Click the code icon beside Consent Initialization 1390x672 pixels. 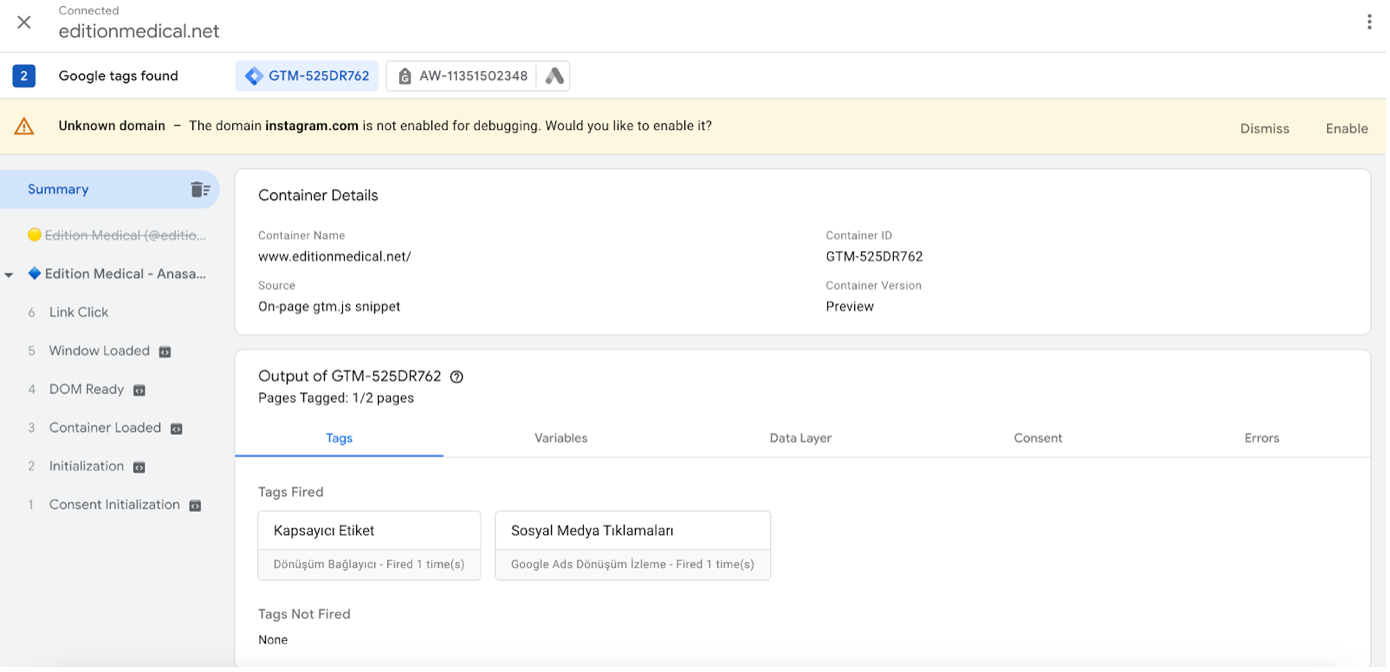[195, 506]
